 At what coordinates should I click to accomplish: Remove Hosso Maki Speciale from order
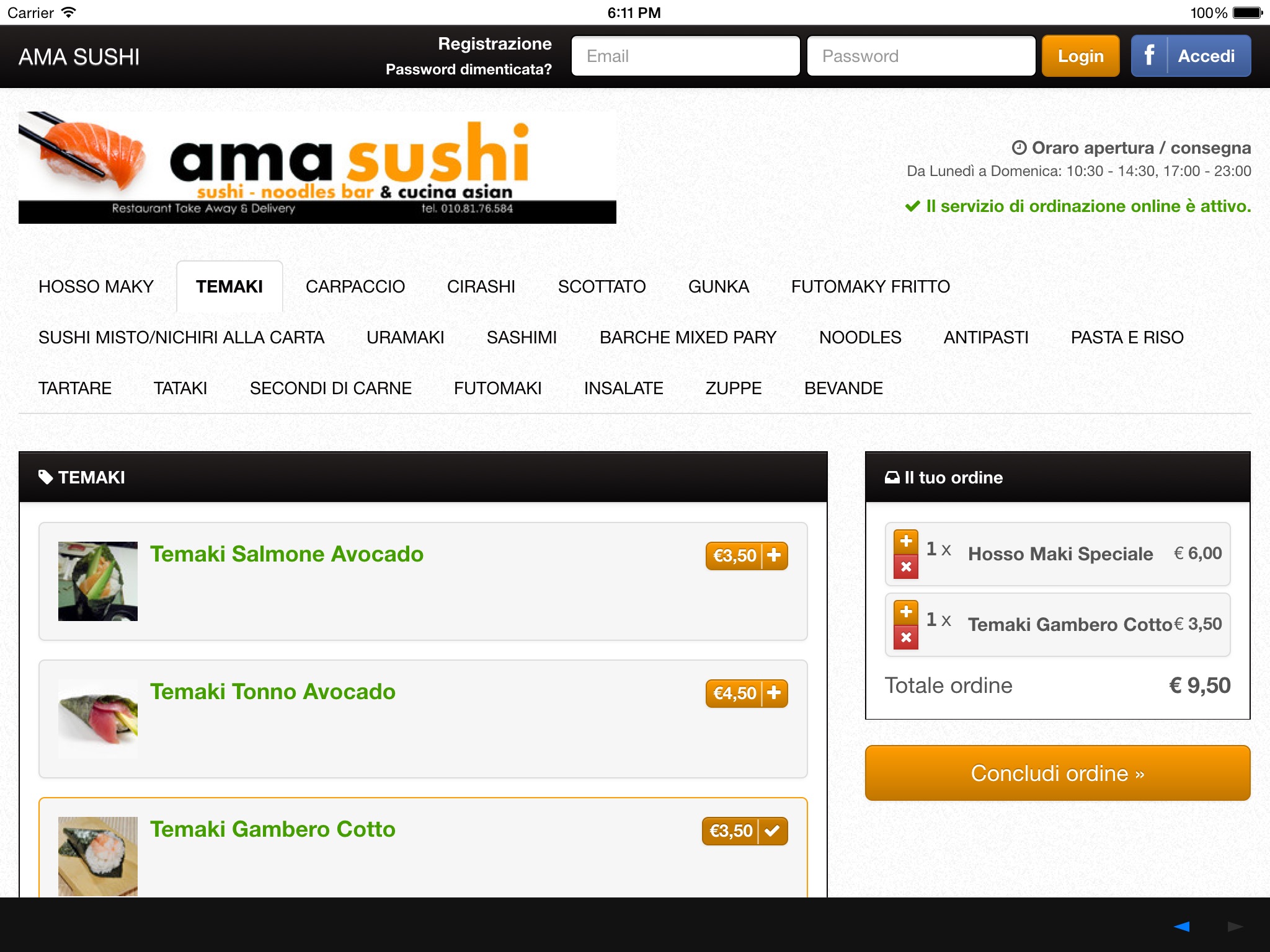(905, 566)
